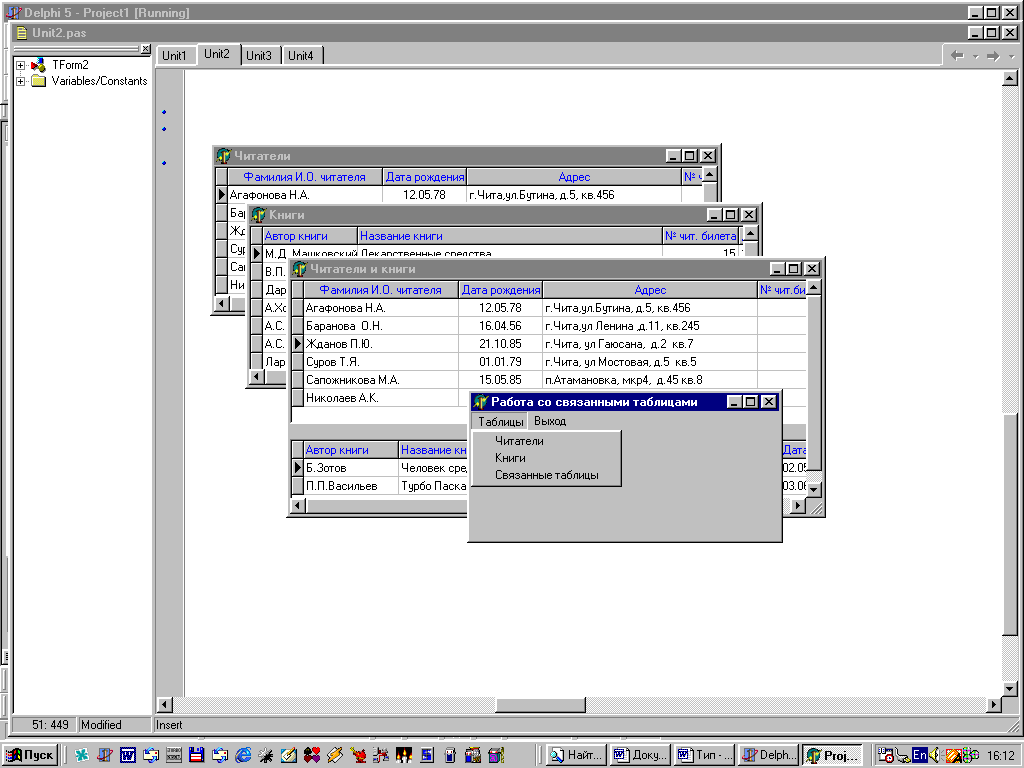
Task: Click the Proj... taskbar button
Action: [832, 755]
